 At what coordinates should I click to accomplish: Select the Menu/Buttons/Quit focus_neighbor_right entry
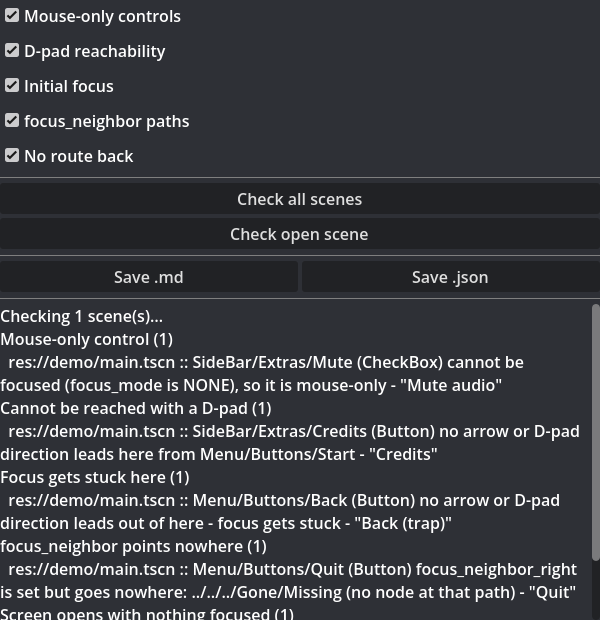coord(289,581)
